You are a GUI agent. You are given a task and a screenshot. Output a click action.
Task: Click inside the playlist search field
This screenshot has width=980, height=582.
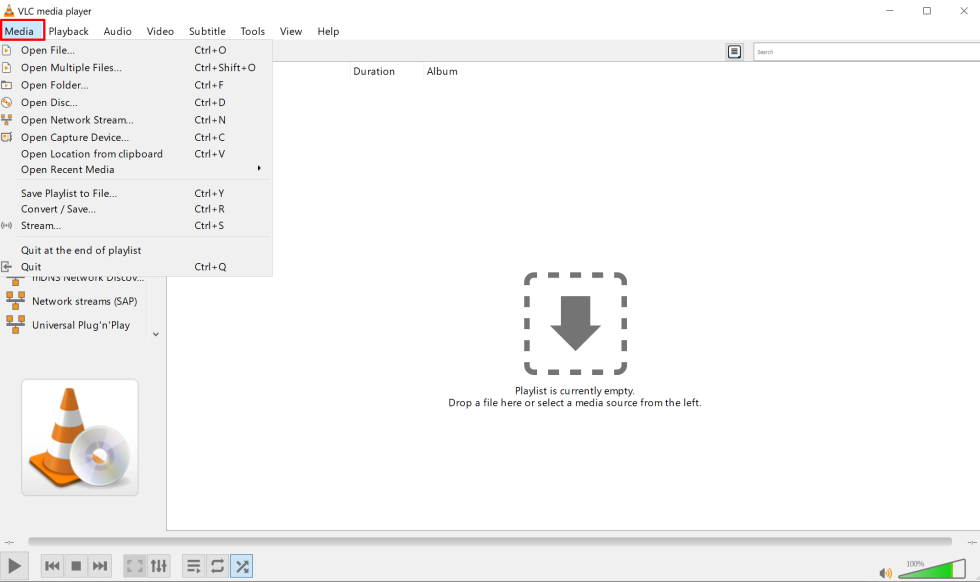(862, 51)
